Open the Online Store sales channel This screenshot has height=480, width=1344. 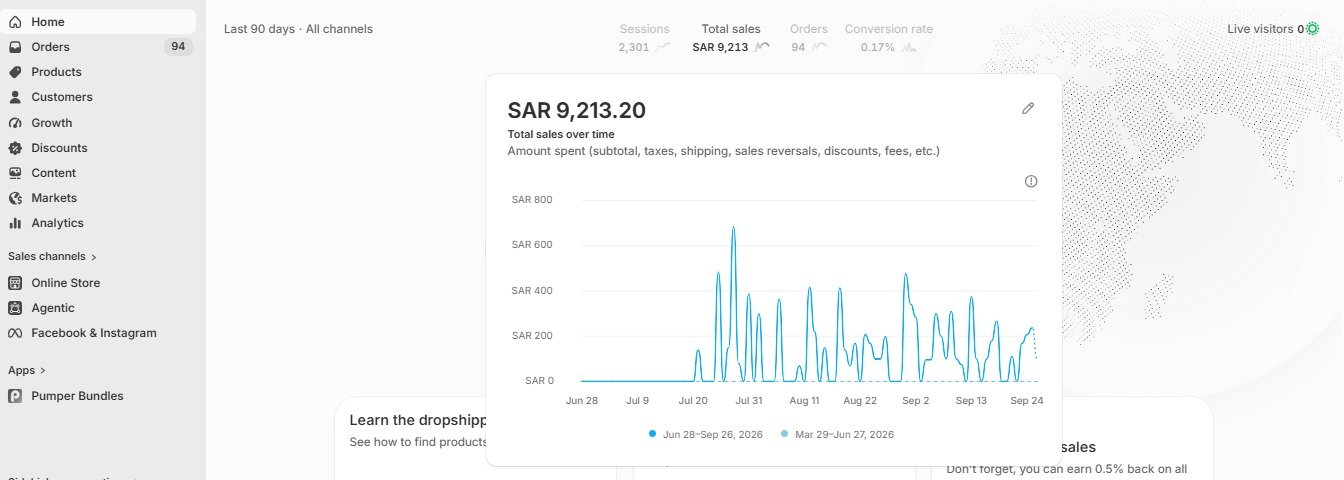(98, 283)
